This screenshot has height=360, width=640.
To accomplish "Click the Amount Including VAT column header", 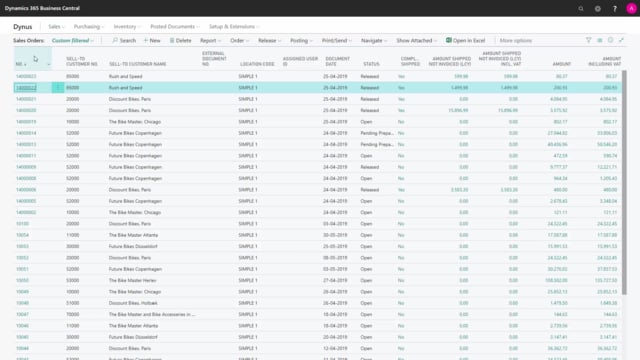I will (604, 61).
